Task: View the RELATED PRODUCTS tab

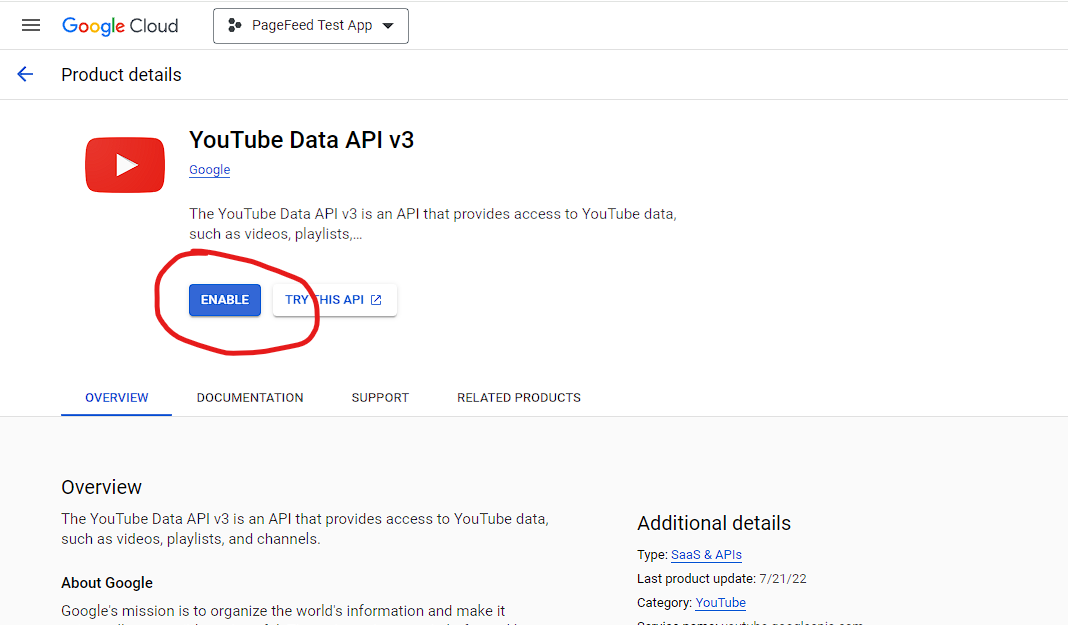Action: [518, 398]
